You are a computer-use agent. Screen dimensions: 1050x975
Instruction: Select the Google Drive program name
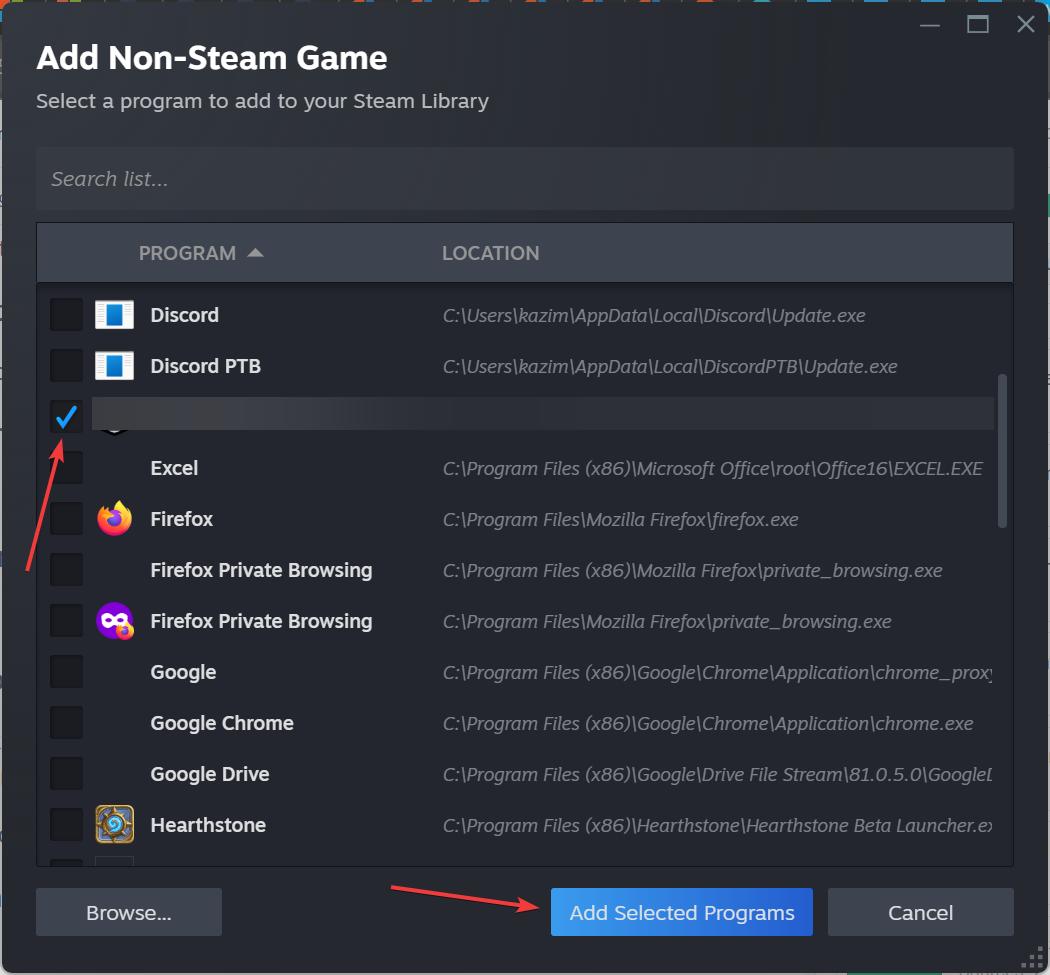tap(210, 774)
